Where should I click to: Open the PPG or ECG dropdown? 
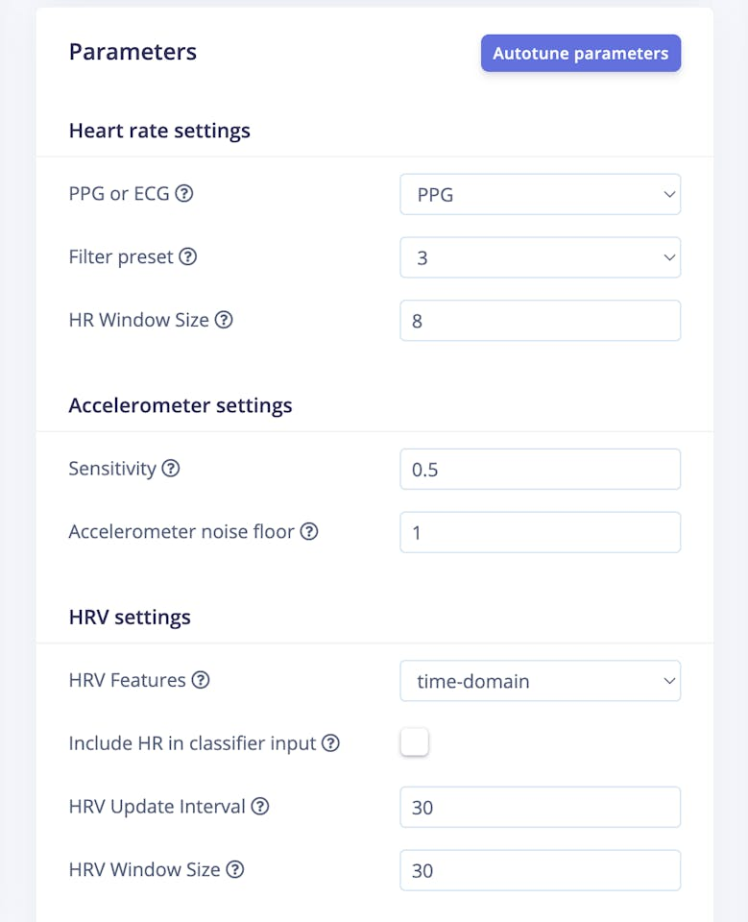540,195
